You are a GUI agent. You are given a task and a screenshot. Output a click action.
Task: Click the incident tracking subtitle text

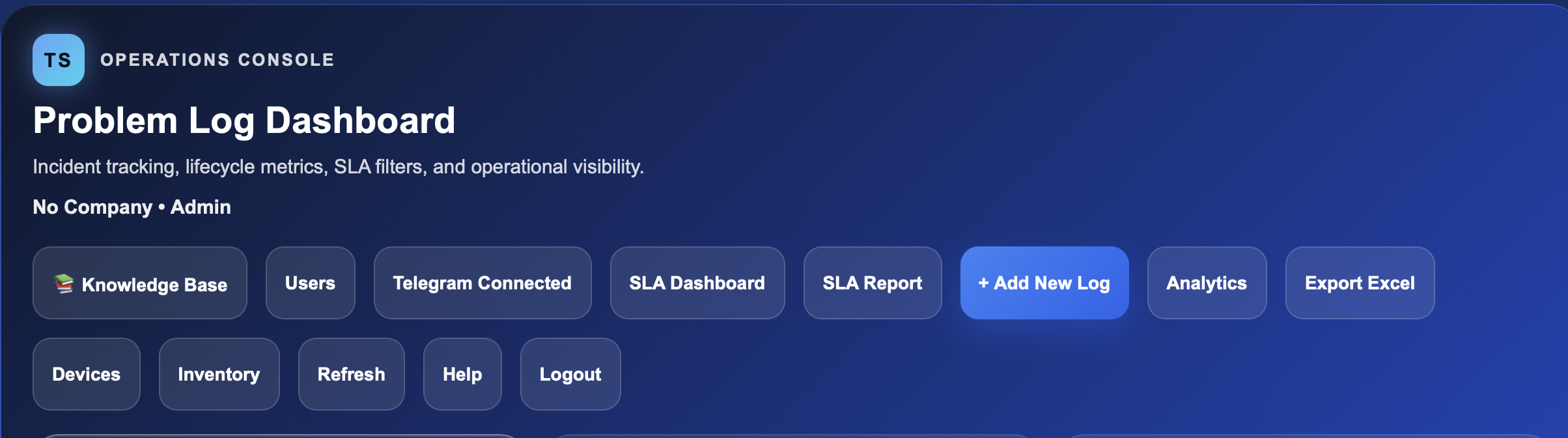pyautogui.click(x=339, y=167)
